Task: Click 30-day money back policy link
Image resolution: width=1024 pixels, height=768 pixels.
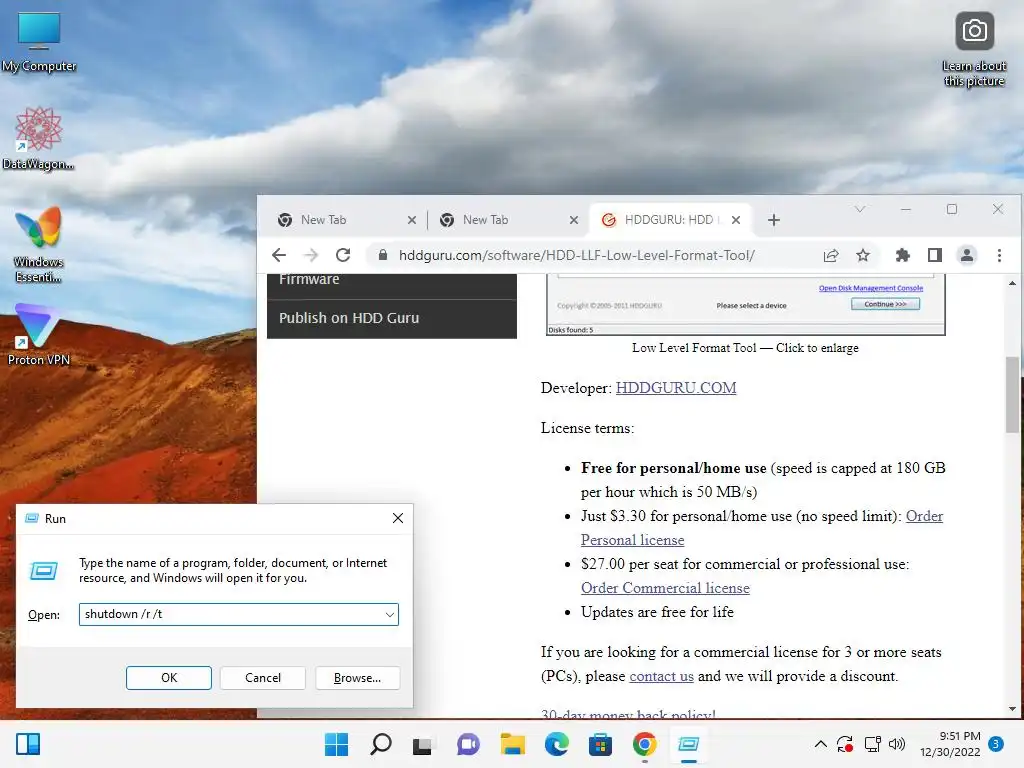Action: click(x=628, y=714)
